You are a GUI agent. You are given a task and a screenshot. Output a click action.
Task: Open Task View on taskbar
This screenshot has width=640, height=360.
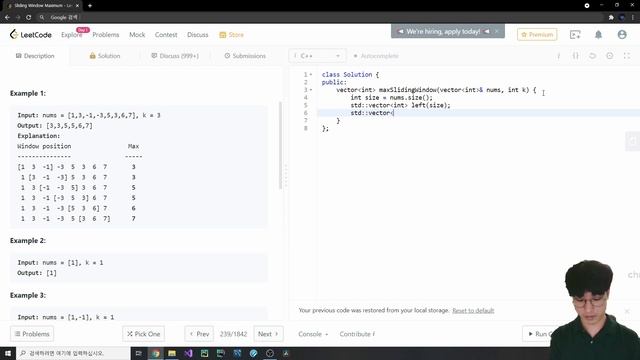(138, 353)
